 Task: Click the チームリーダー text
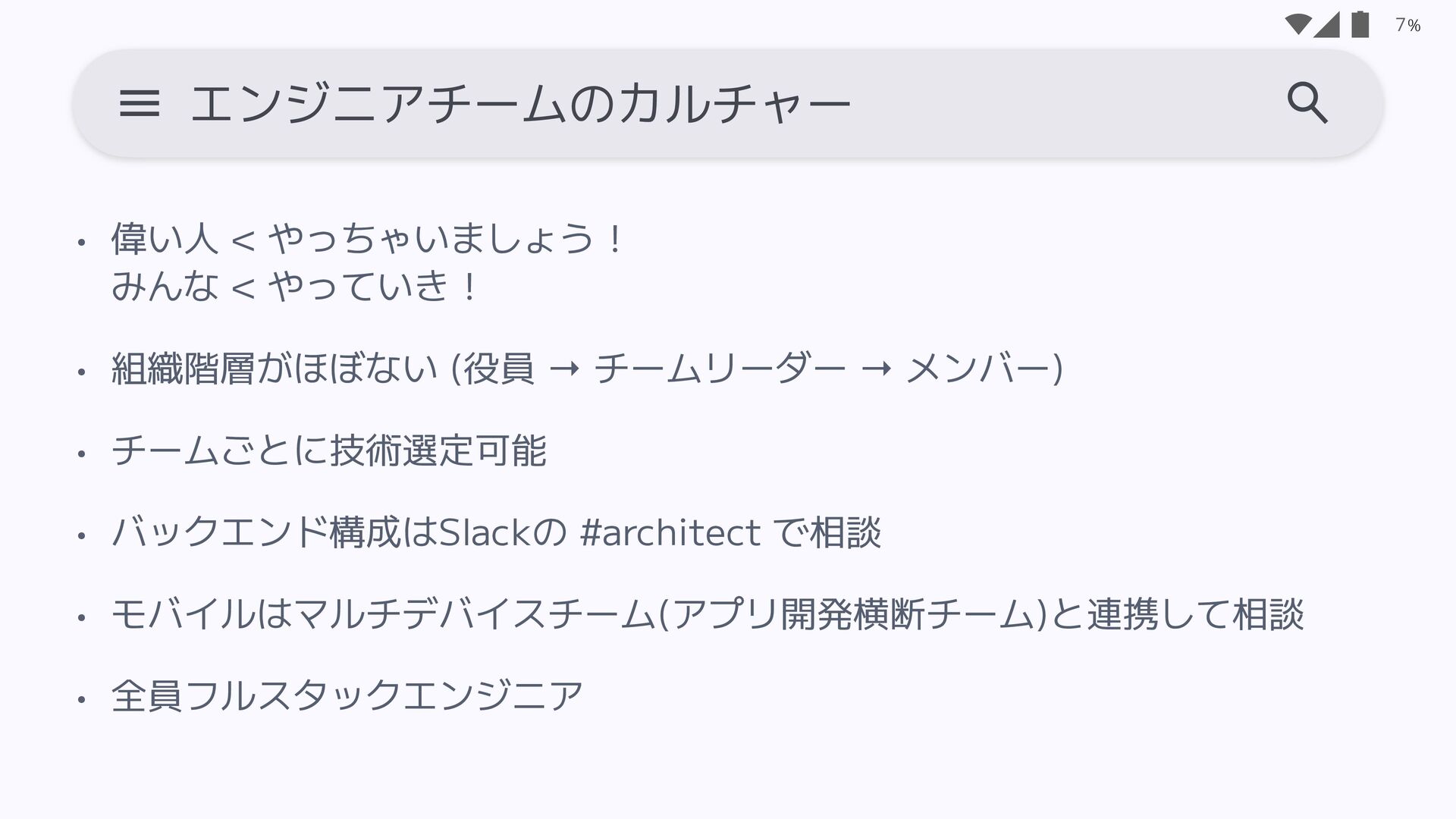click(x=719, y=369)
